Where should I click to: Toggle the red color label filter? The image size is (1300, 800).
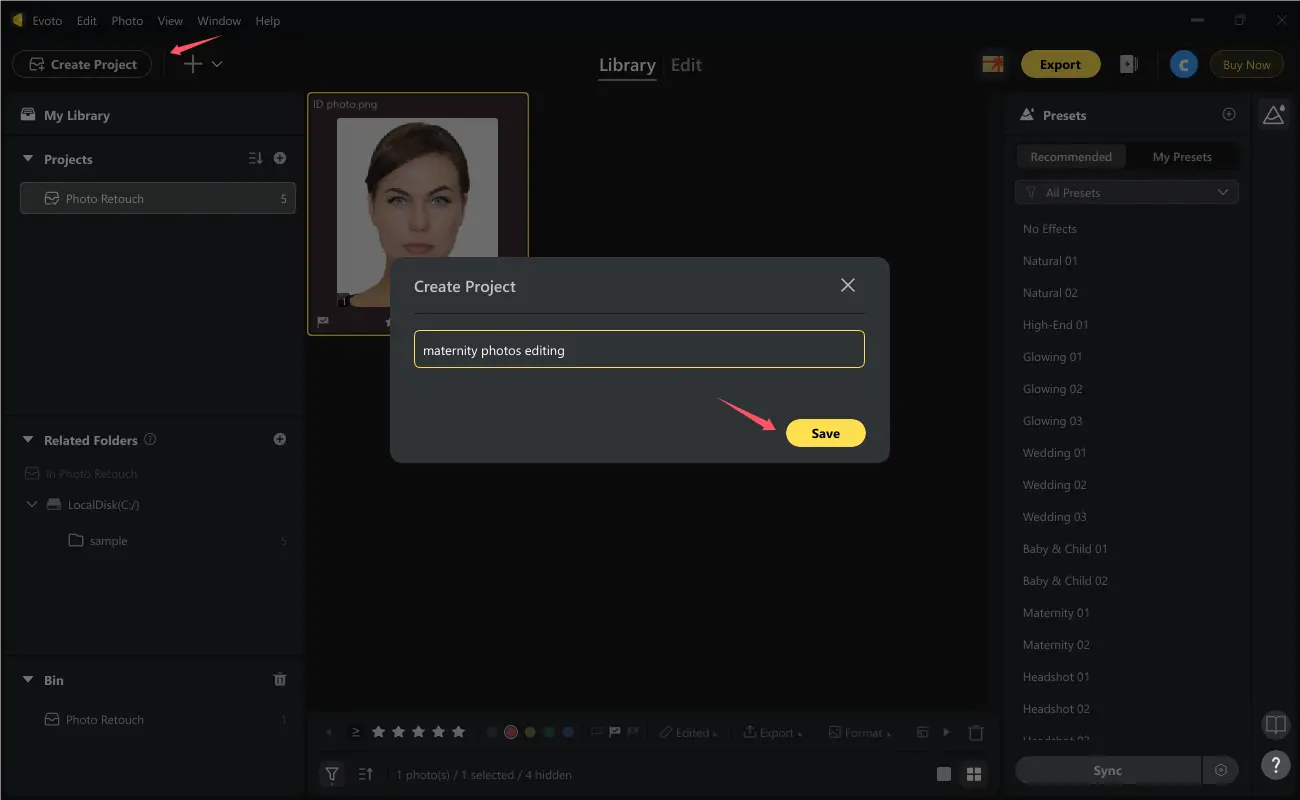pos(511,732)
